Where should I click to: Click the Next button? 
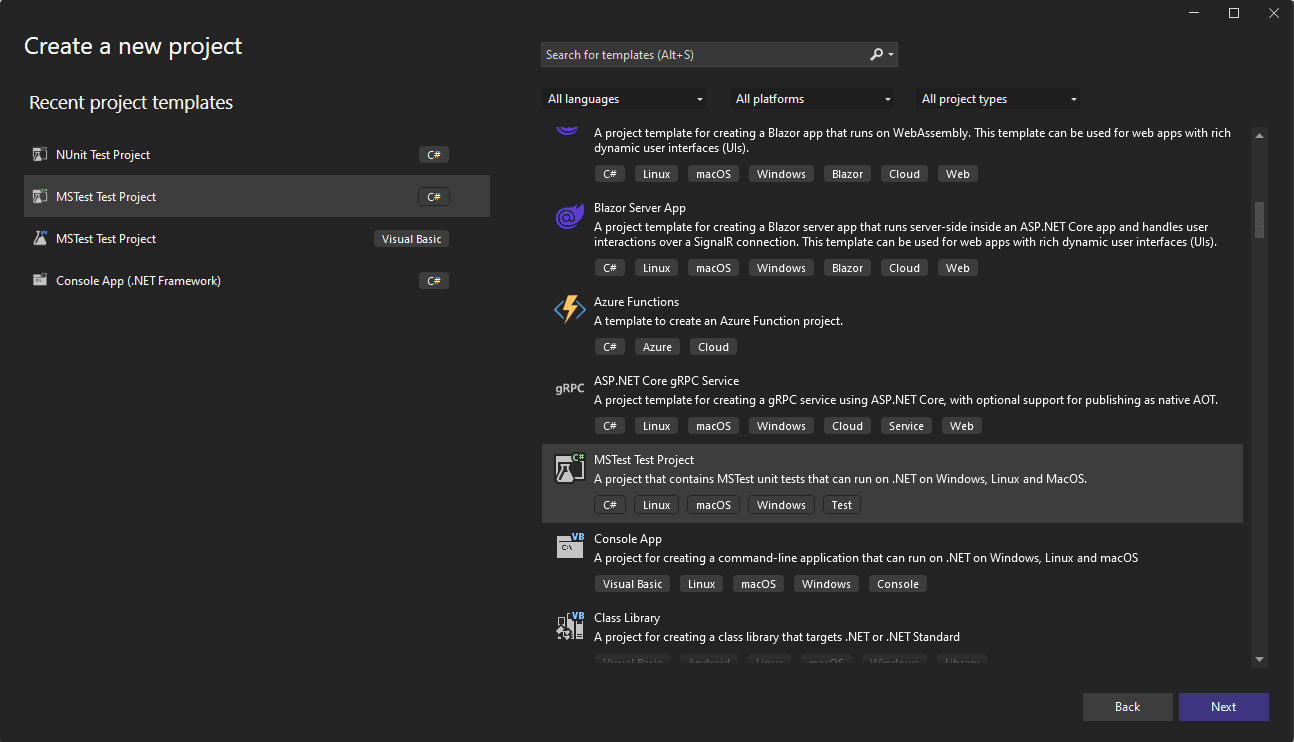(1224, 707)
